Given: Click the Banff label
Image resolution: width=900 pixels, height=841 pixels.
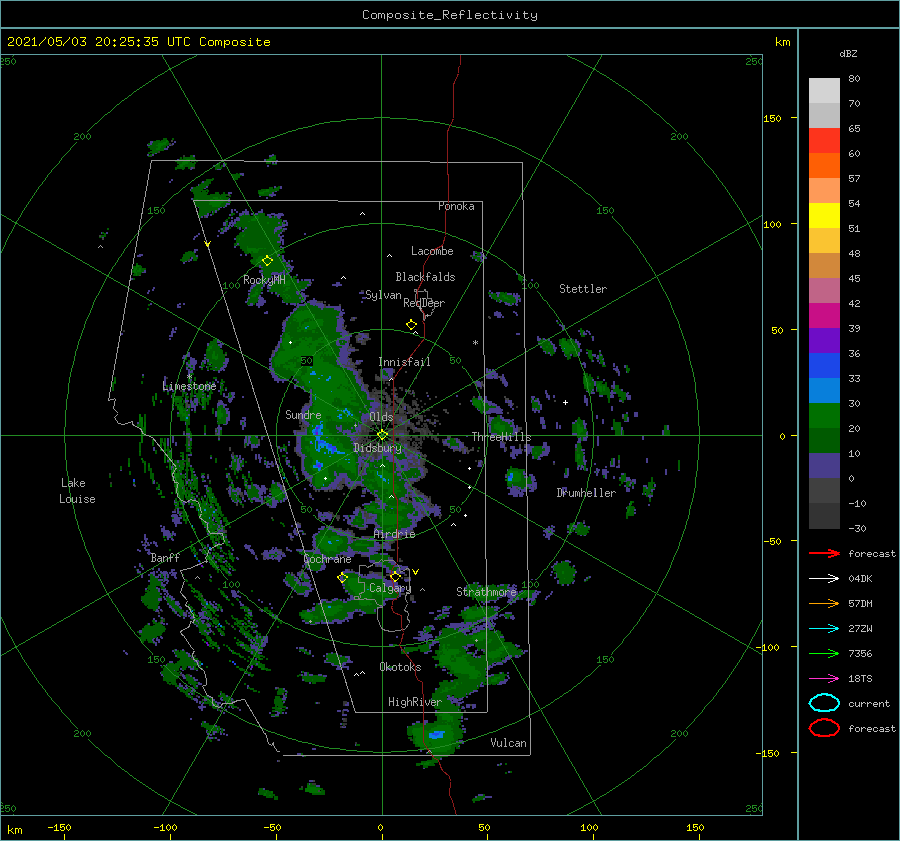Looking at the screenshot, I should (165, 557).
